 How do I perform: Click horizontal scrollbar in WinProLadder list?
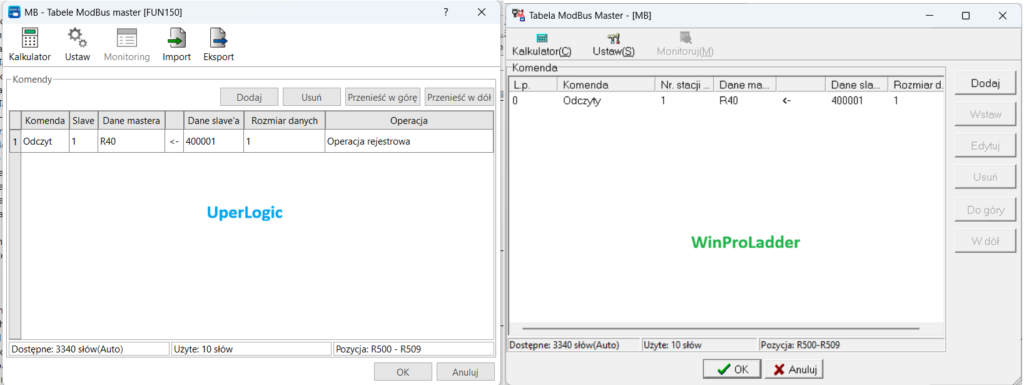point(720,329)
